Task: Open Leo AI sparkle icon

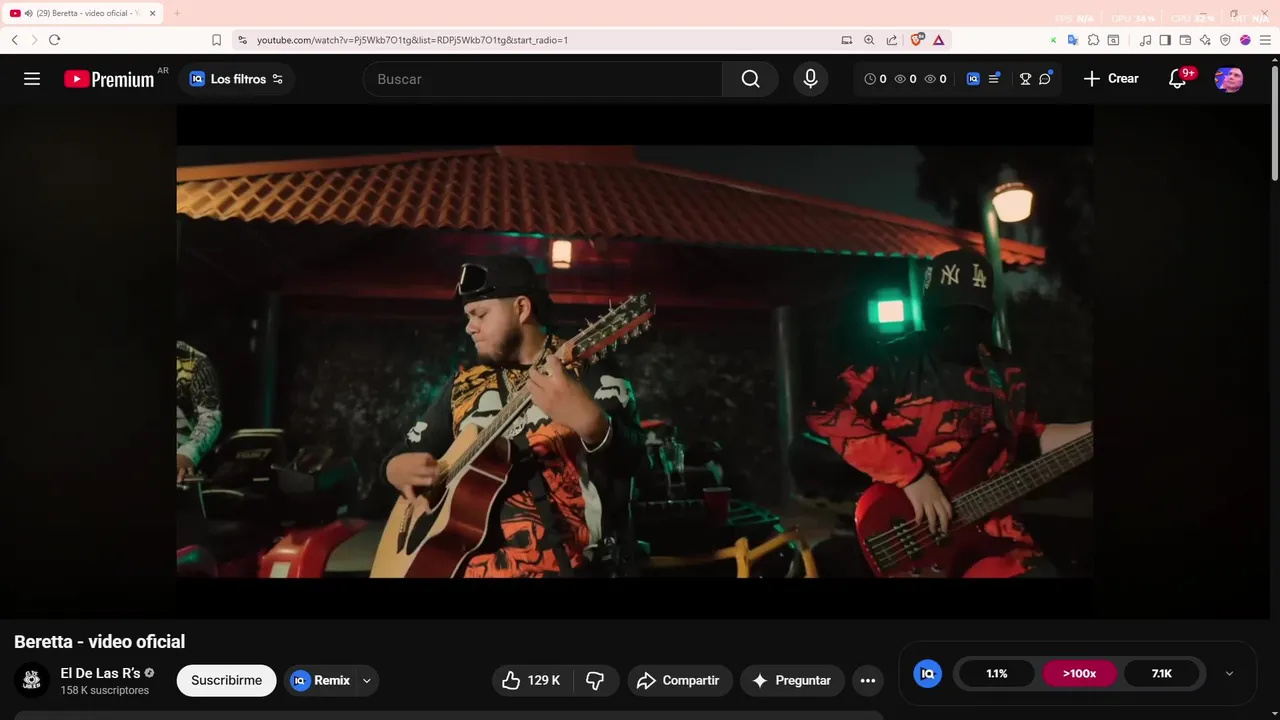Action: (1205, 40)
